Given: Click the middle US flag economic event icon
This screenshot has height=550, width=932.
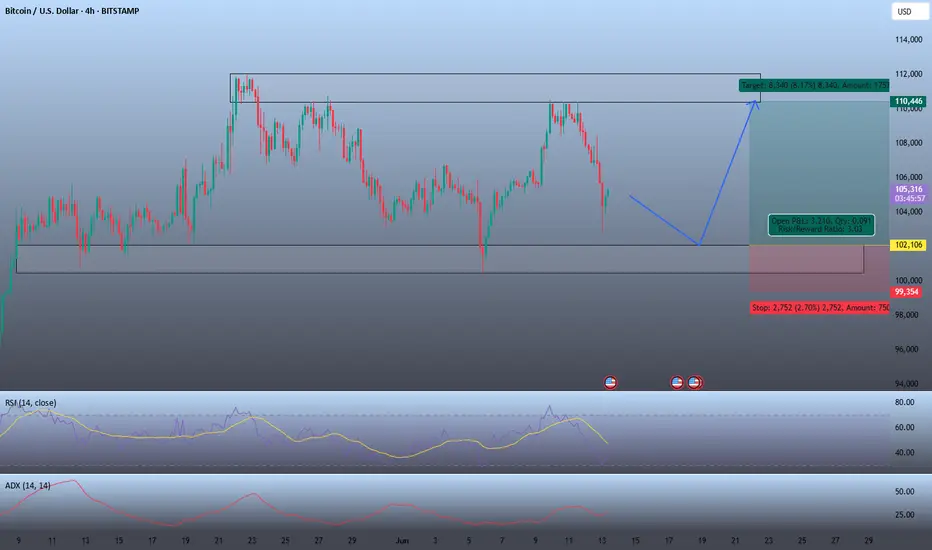Looking at the screenshot, I should [x=676, y=382].
